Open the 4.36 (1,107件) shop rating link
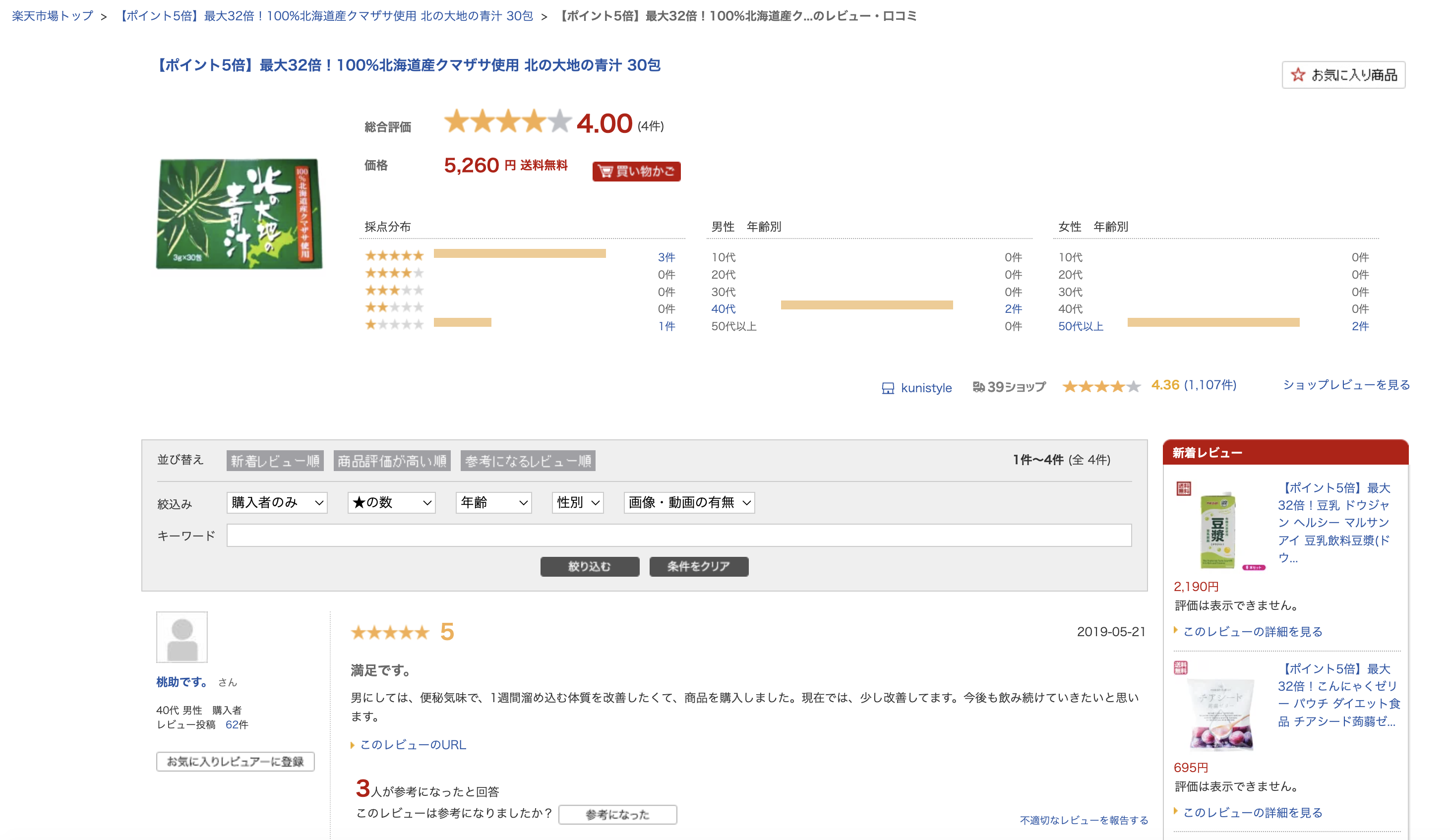The height and width of the screenshot is (840, 1450). click(1193, 385)
